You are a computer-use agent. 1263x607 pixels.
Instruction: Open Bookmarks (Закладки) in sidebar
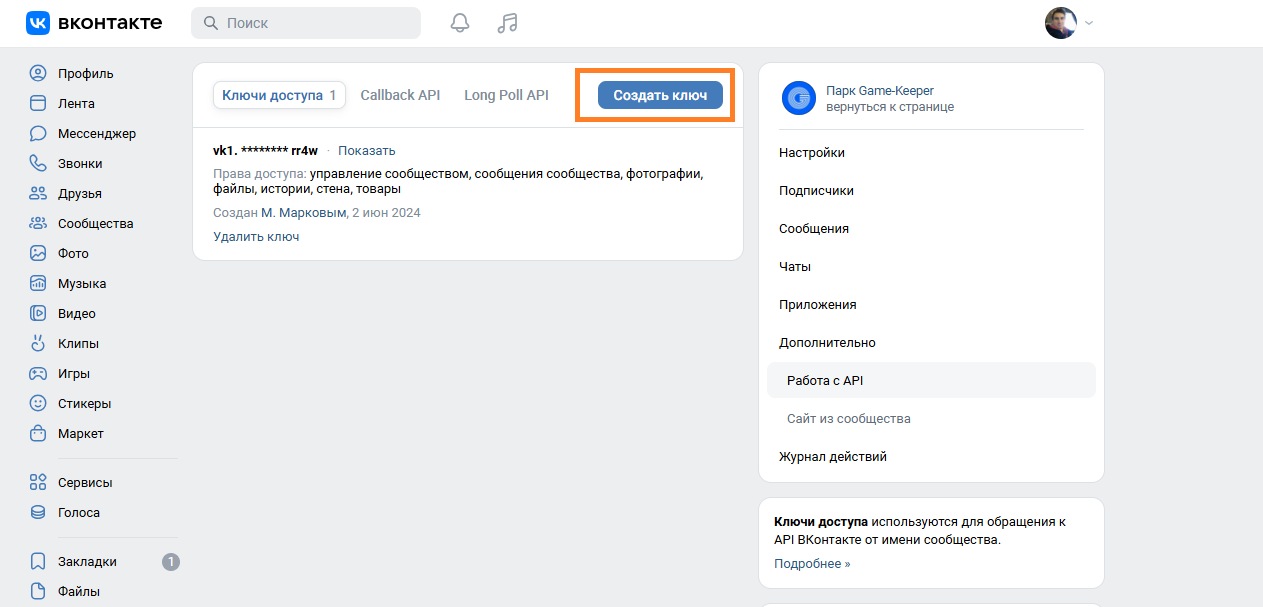87,561
